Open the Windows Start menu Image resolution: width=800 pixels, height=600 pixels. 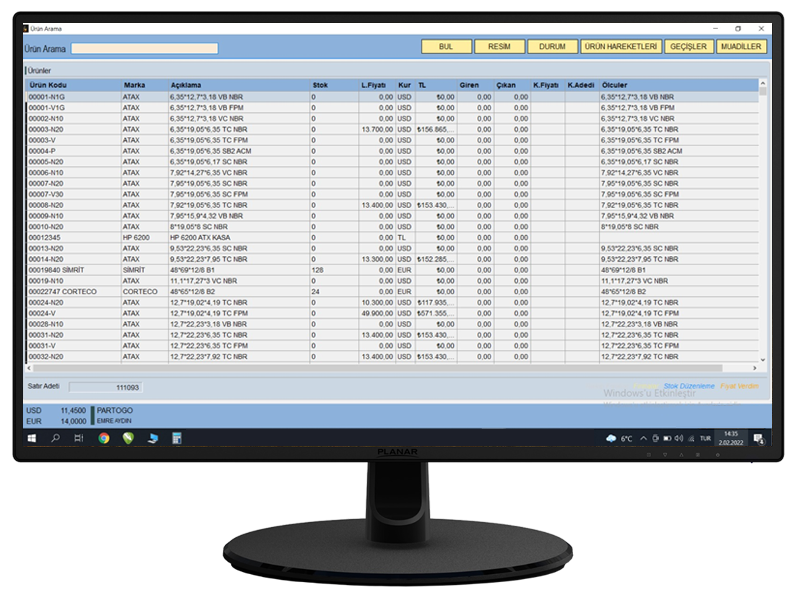pos(32,438)
